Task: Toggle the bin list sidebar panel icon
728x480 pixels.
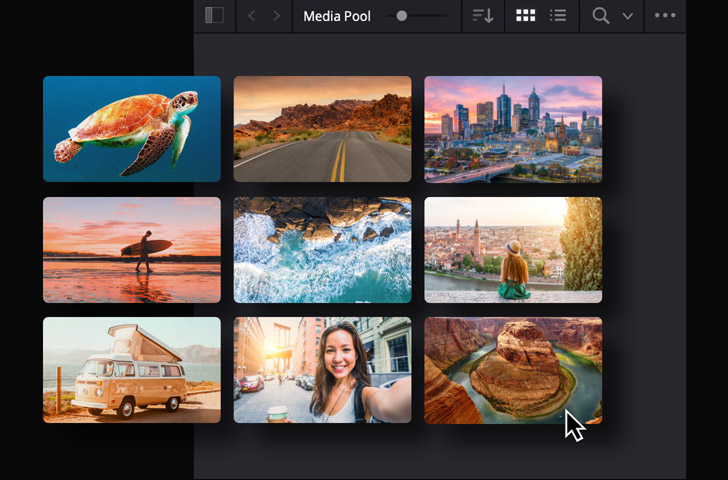Action: (x=214, y=16)
